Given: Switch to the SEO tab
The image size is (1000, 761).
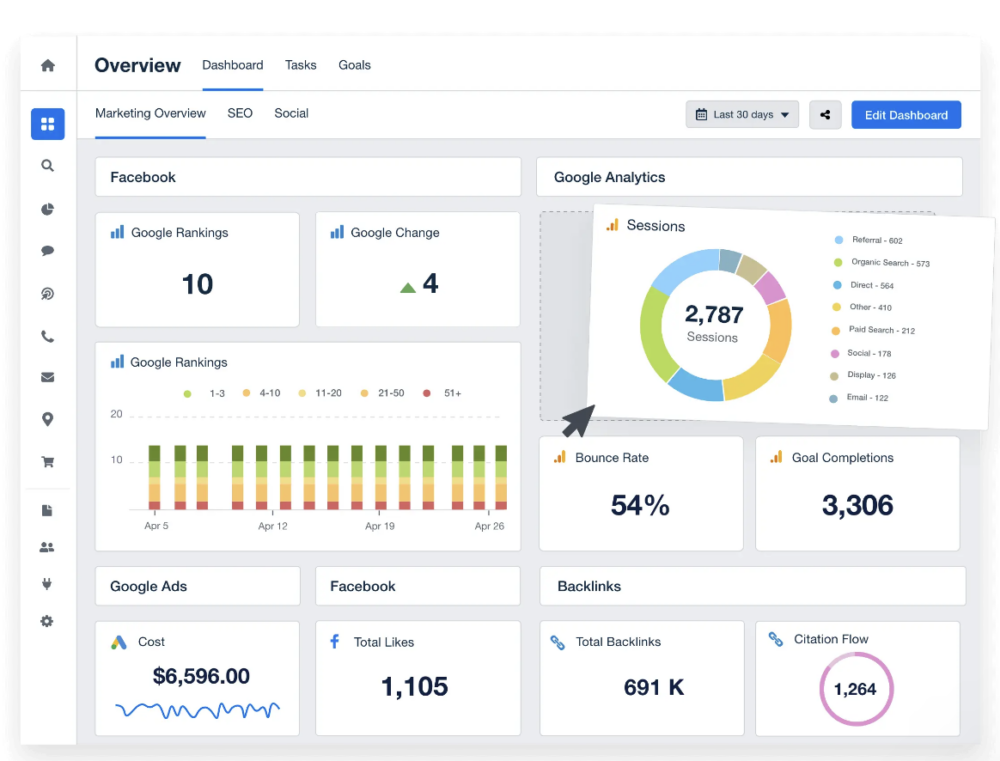Looking at the screenshot, I should tap(239, 113).
